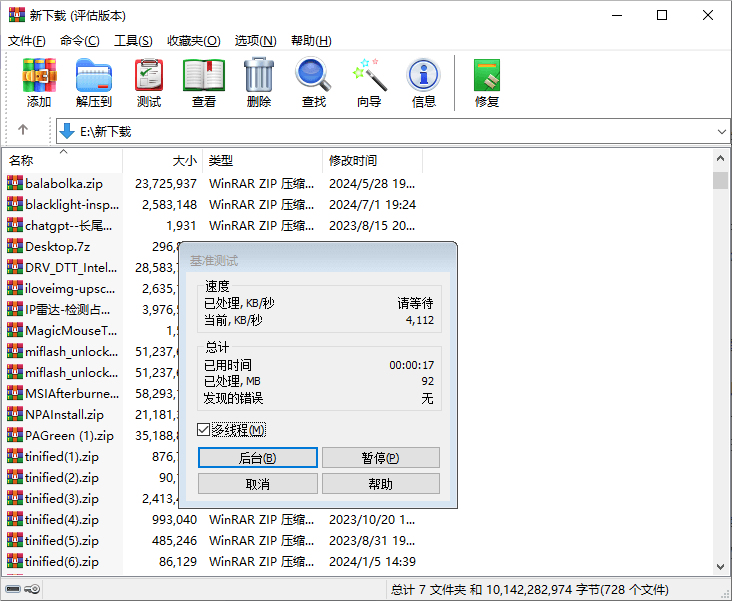This screenshot has width=732, height=601.
Task: Click the 取消 button in benchmark dialog
Action: (258, 484)
